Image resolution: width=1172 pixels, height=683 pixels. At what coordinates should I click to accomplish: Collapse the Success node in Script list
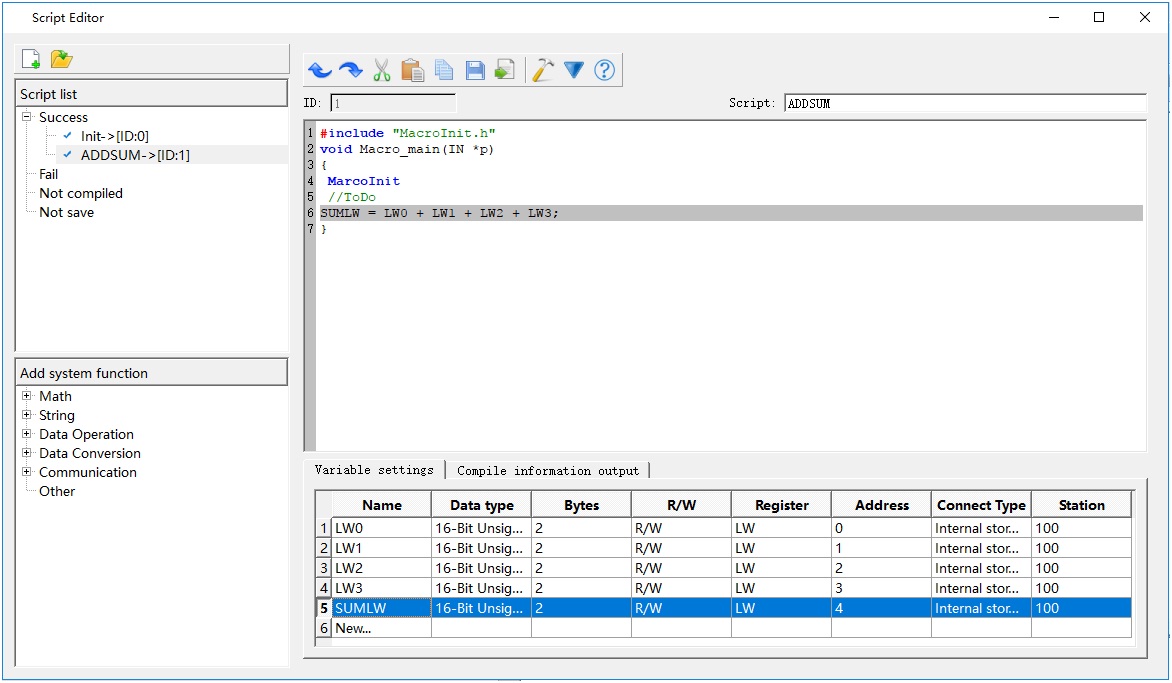click(26, 117)
